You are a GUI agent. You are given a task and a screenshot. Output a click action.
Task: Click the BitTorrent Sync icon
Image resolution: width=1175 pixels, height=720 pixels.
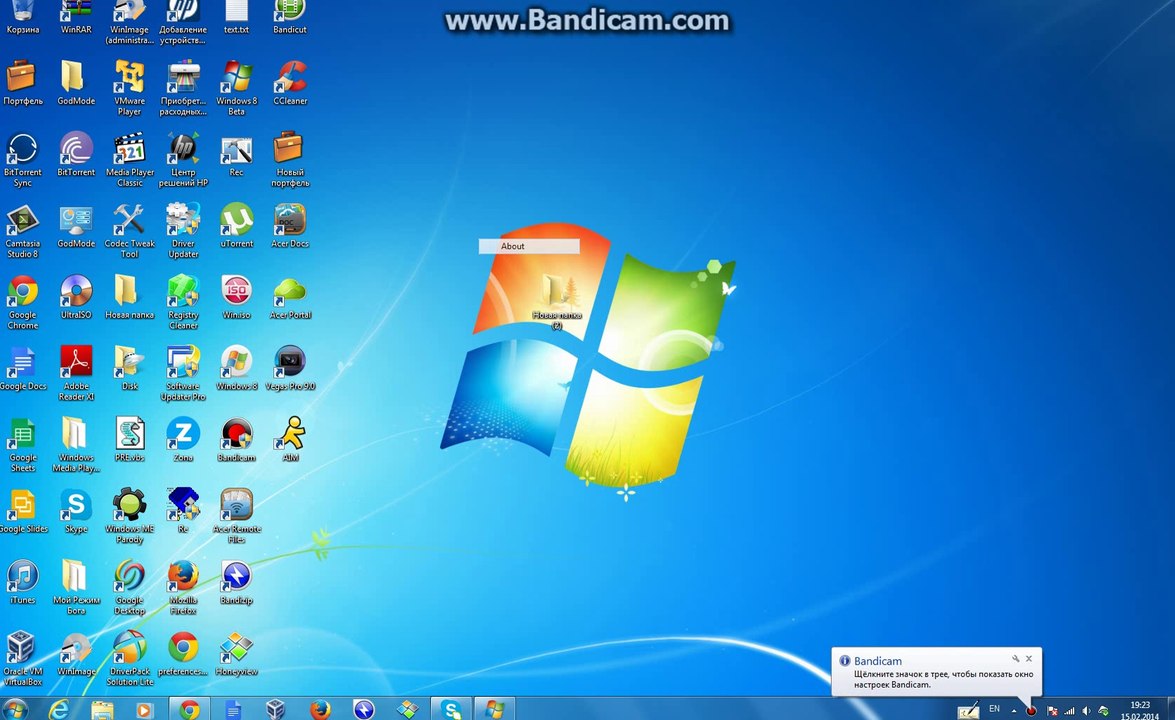(x=22, y=159)
